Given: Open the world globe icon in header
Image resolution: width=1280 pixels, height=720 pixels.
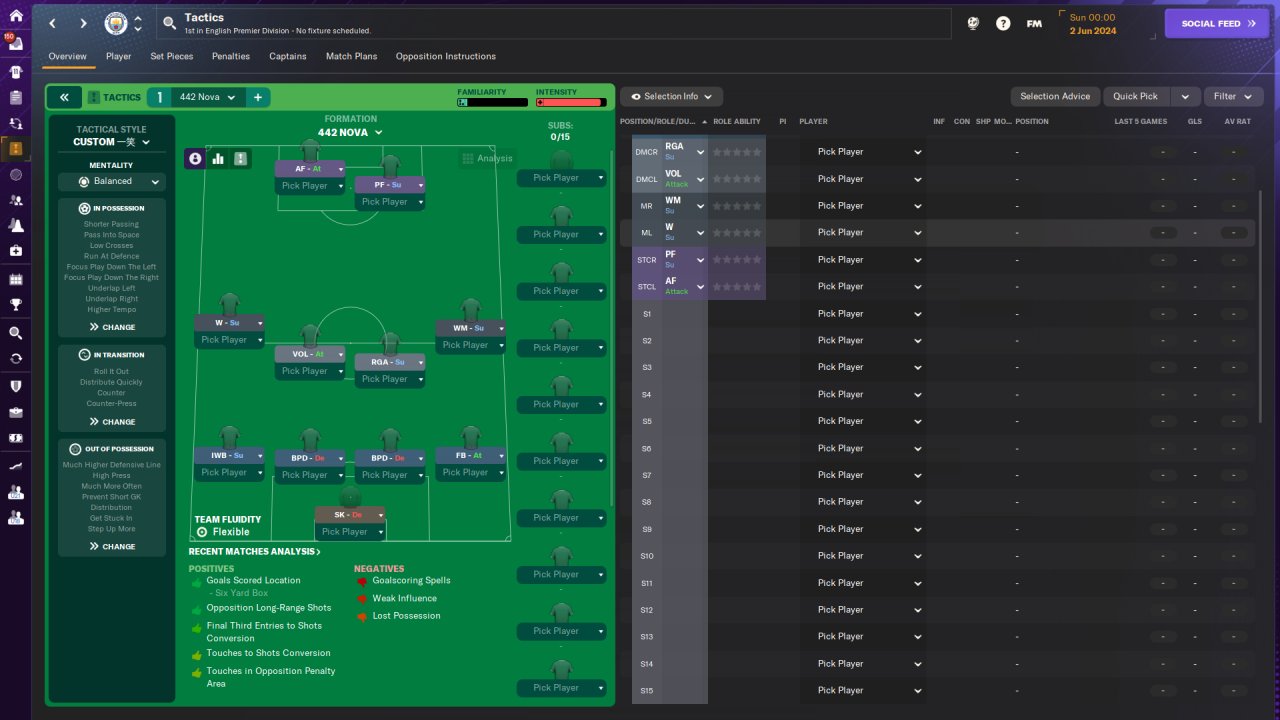Looking at the screenshot, I should coord(973,23).
